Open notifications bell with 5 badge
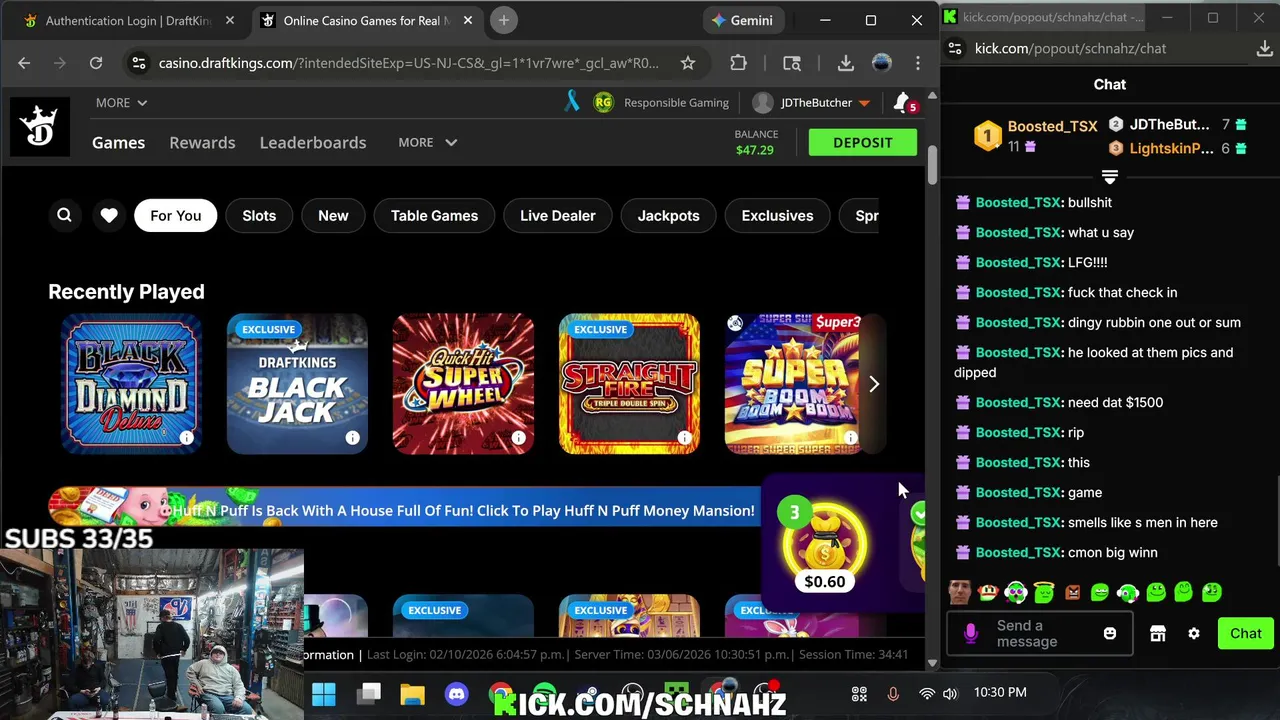1280x720 pixels. [903, 103]
